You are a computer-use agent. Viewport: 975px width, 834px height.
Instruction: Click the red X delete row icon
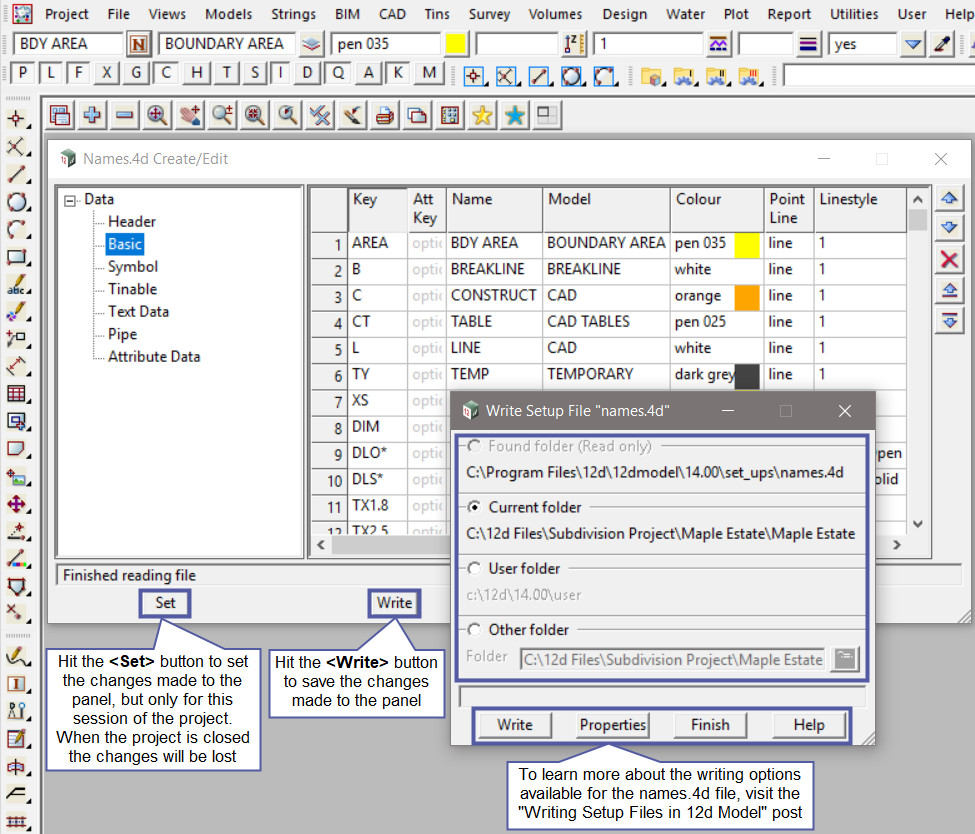click(x=949, y=260)
